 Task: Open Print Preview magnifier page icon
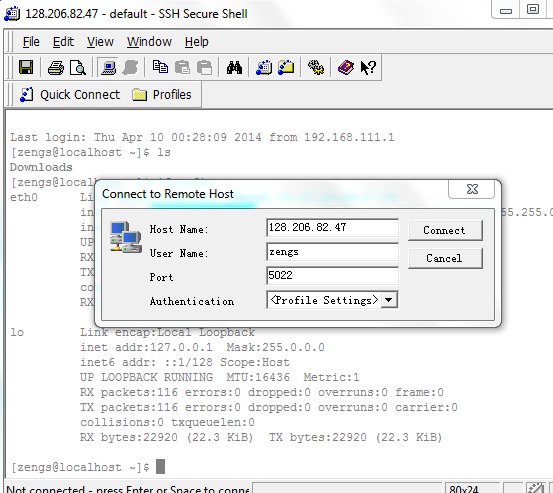click(x=78, y=67)
